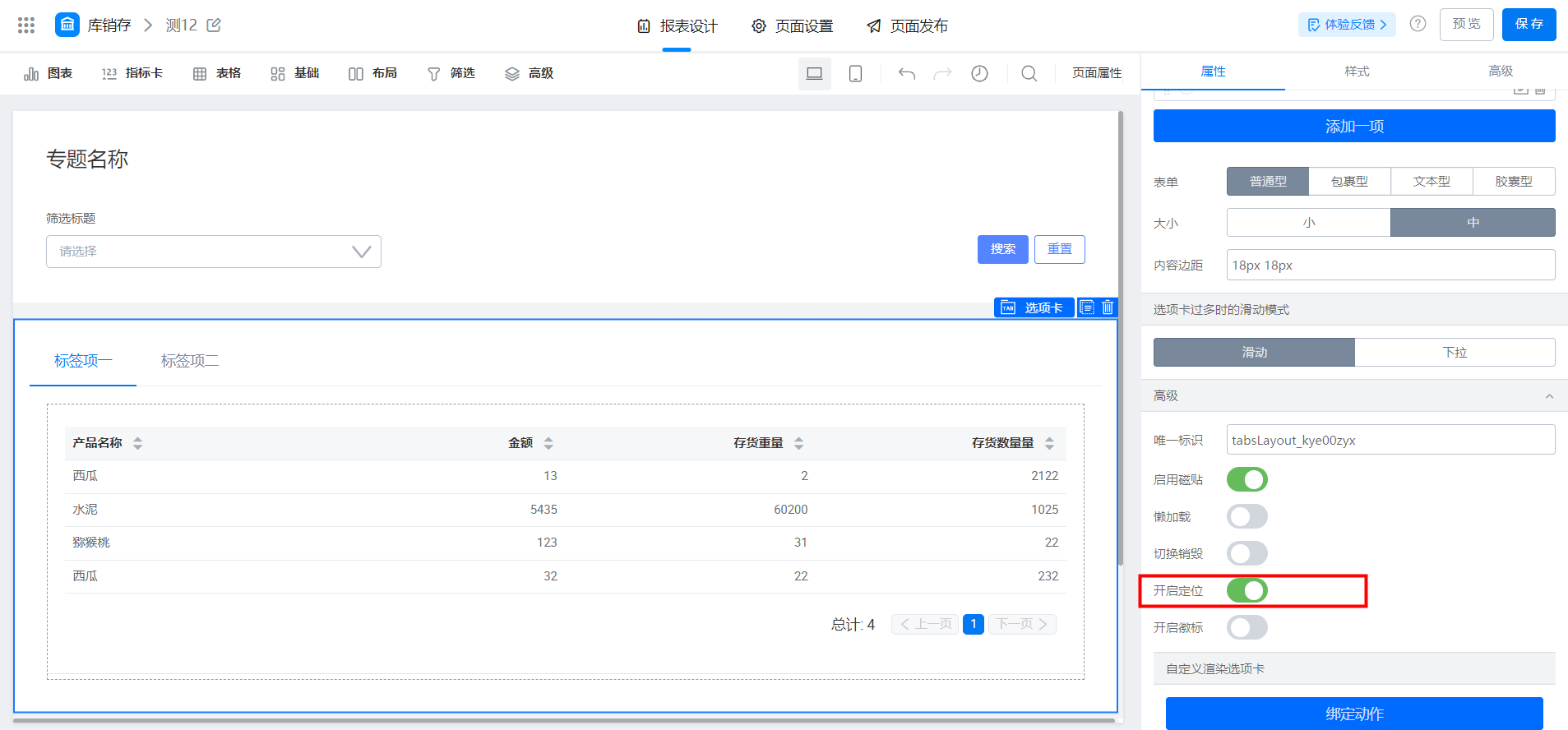Disable the 启用磁贴 toggle
This screenshot has height=730, width=1568.
pos(1247,479)
